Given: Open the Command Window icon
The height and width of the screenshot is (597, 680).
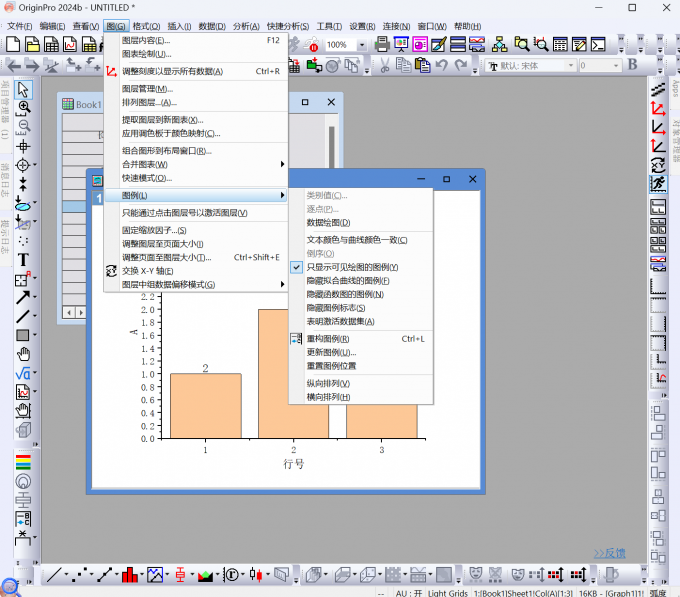Looking at the screenshot, I should click(598, 44).
